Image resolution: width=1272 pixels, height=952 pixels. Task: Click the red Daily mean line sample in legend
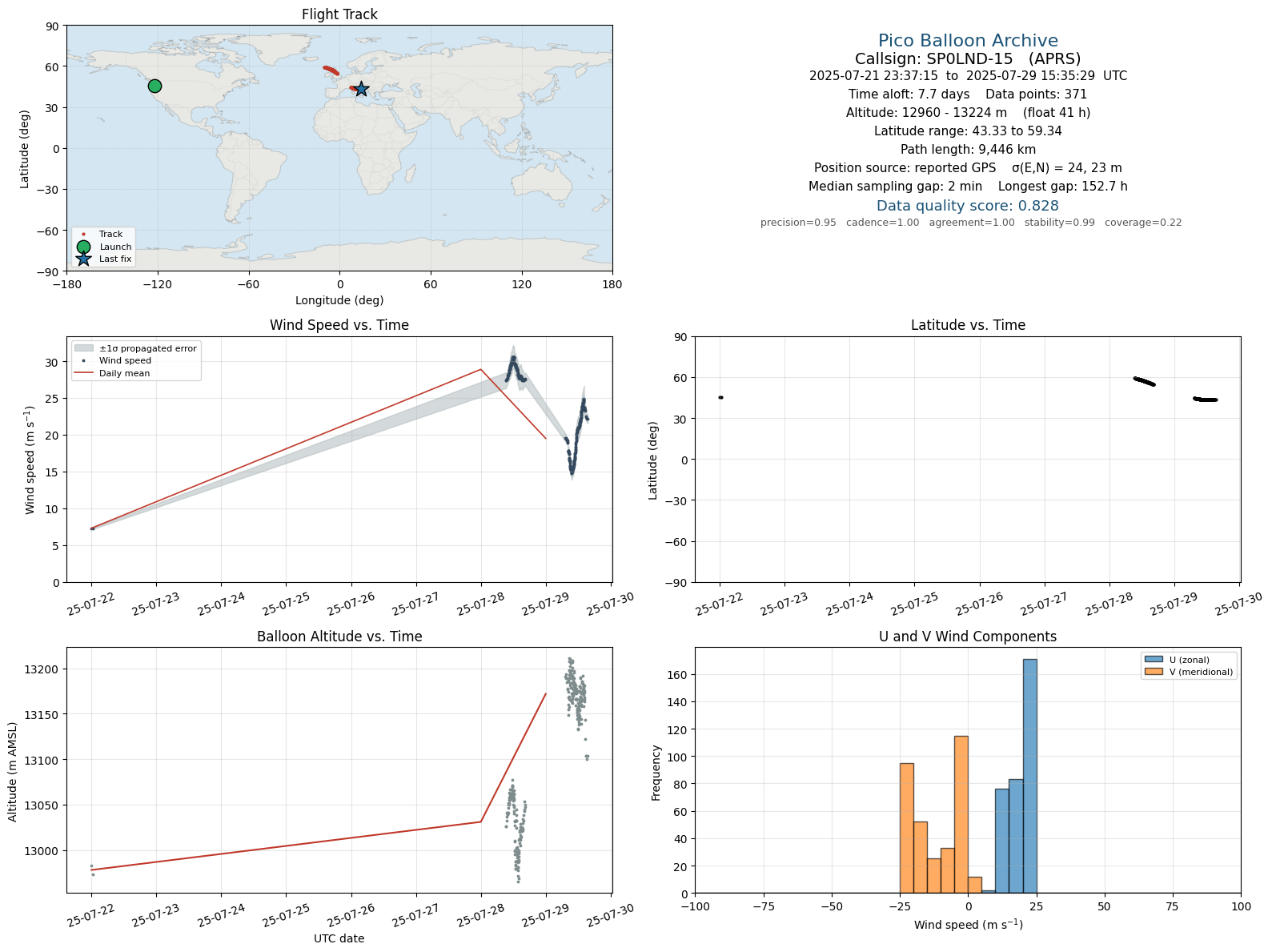(x=83, y=373)
